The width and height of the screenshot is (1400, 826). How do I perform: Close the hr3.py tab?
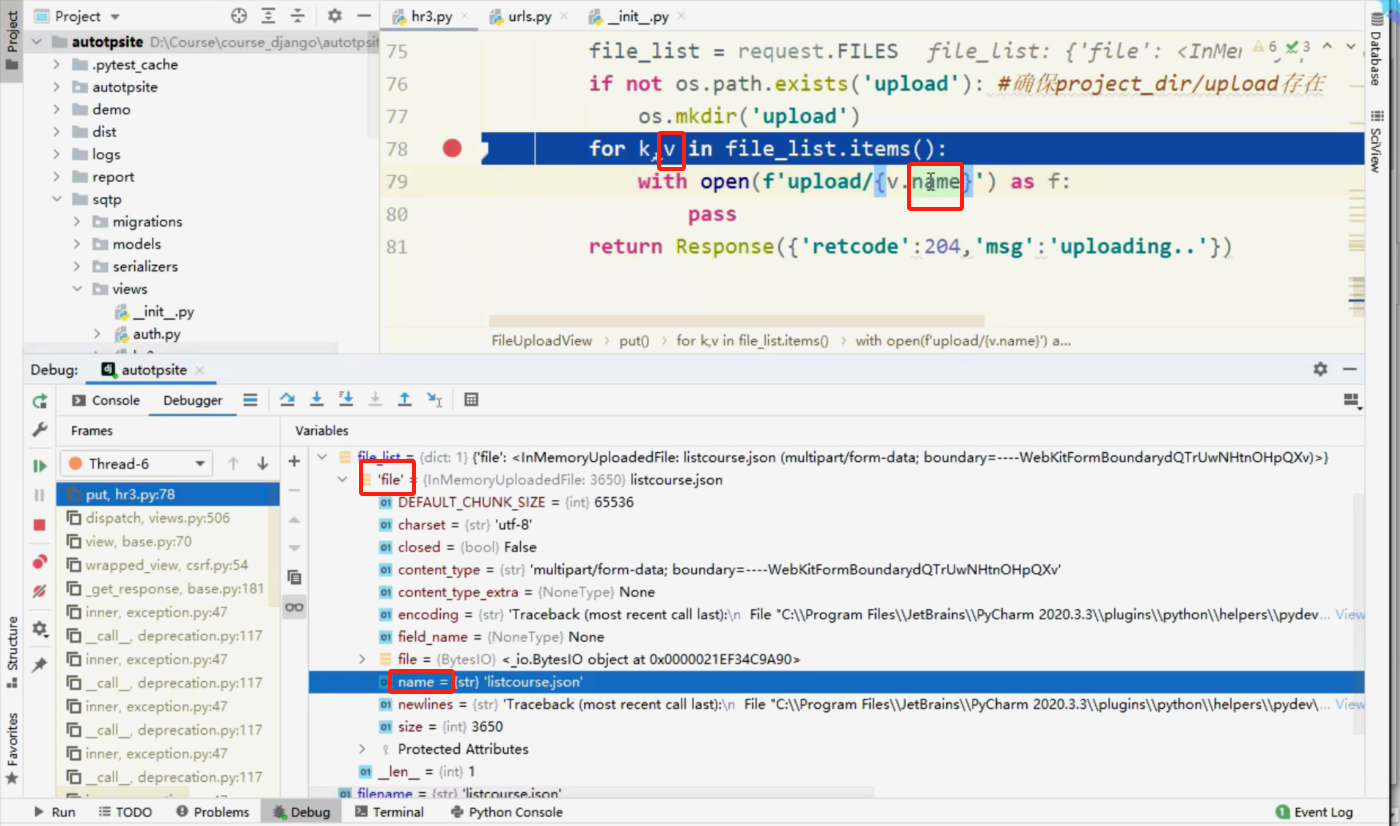tap(467, 18)
